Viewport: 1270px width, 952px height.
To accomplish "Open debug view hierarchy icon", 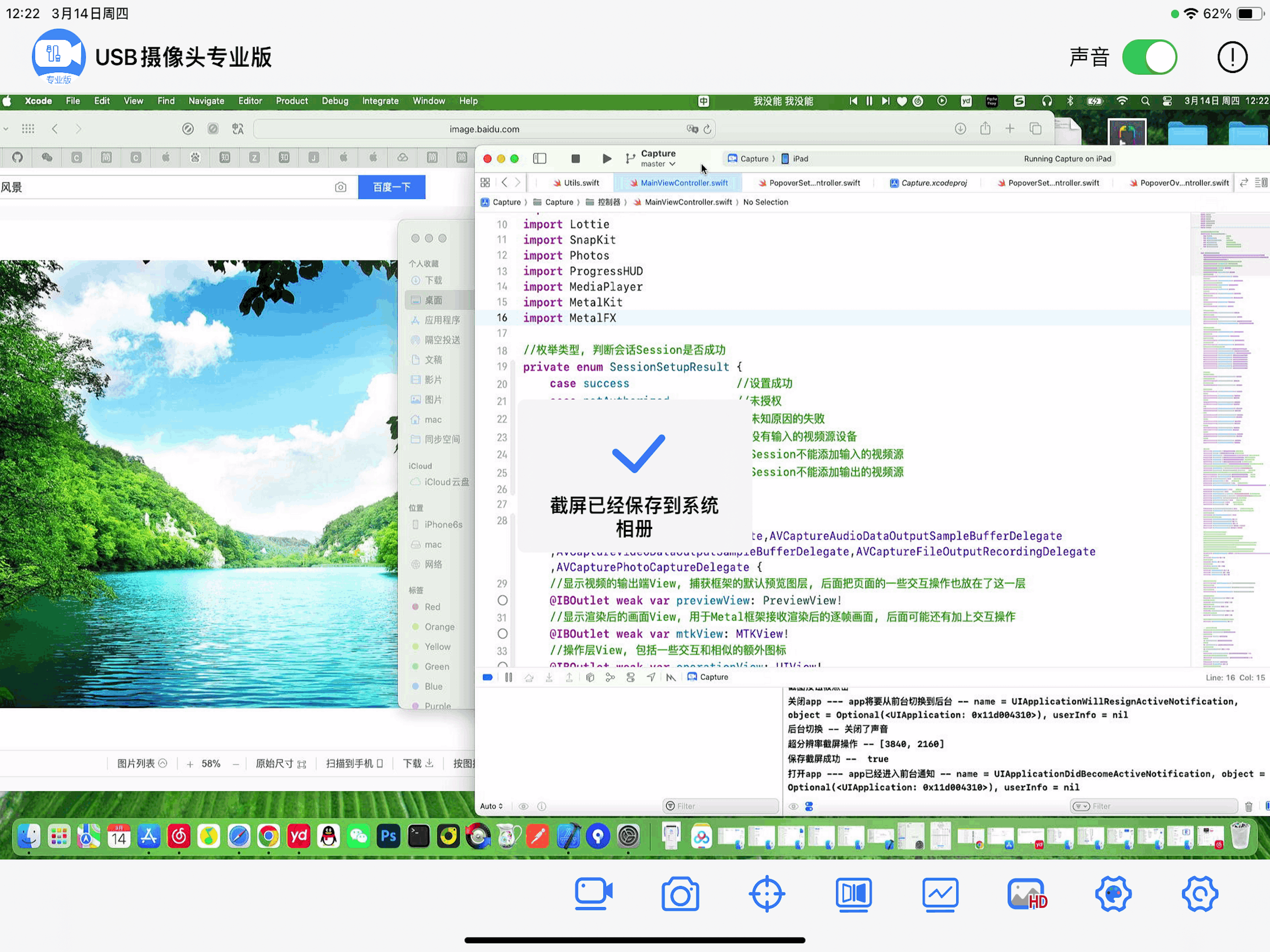I will (589, 678).
